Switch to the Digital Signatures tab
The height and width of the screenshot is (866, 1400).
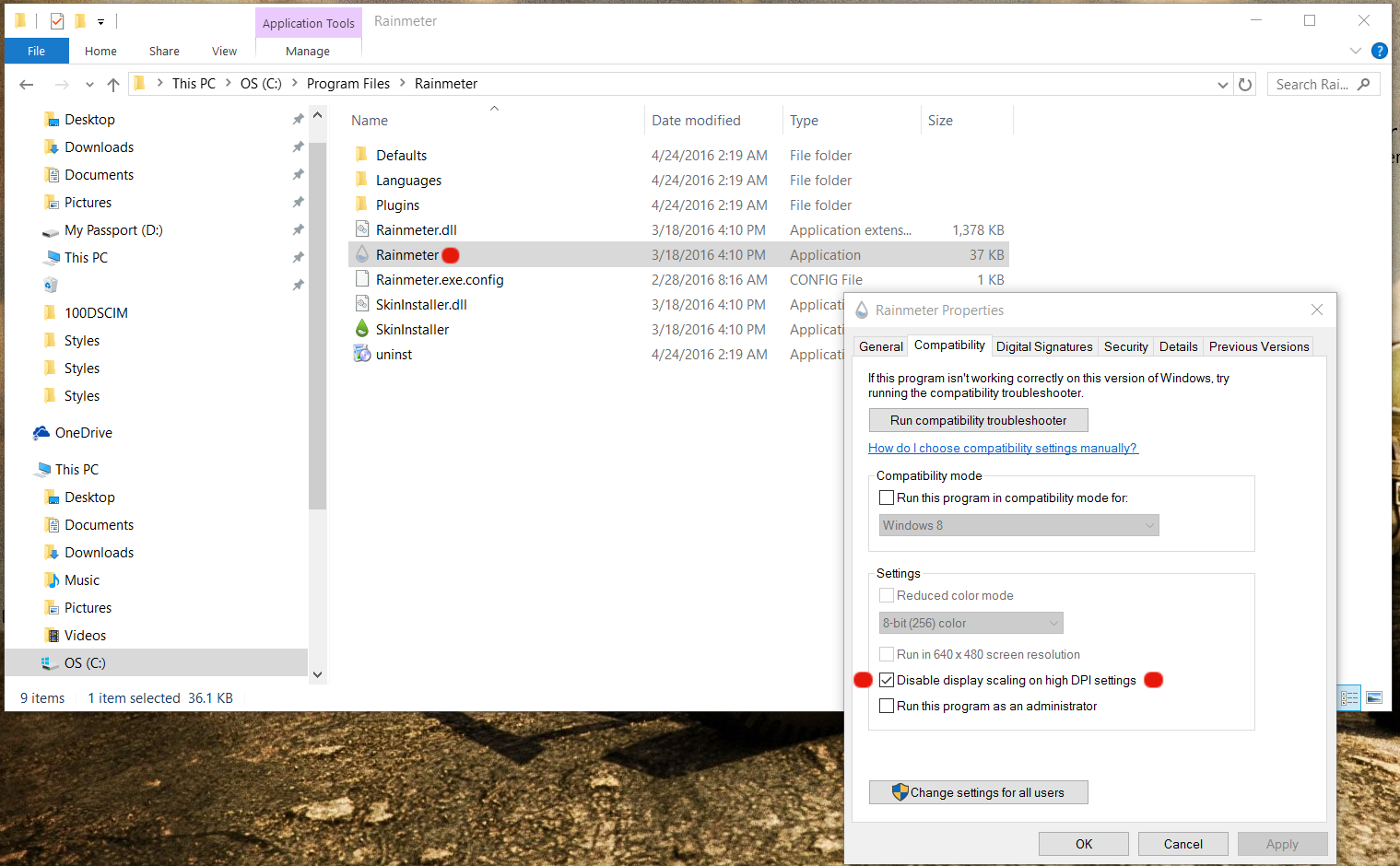1044,346
